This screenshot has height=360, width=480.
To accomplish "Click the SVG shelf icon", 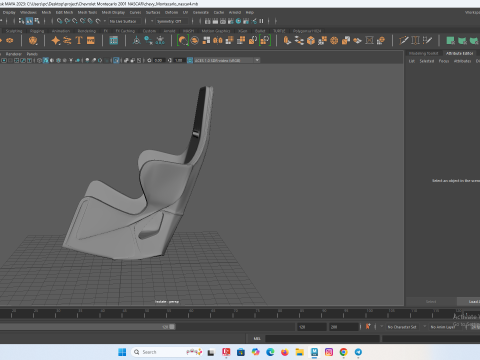I will [91, 41].
